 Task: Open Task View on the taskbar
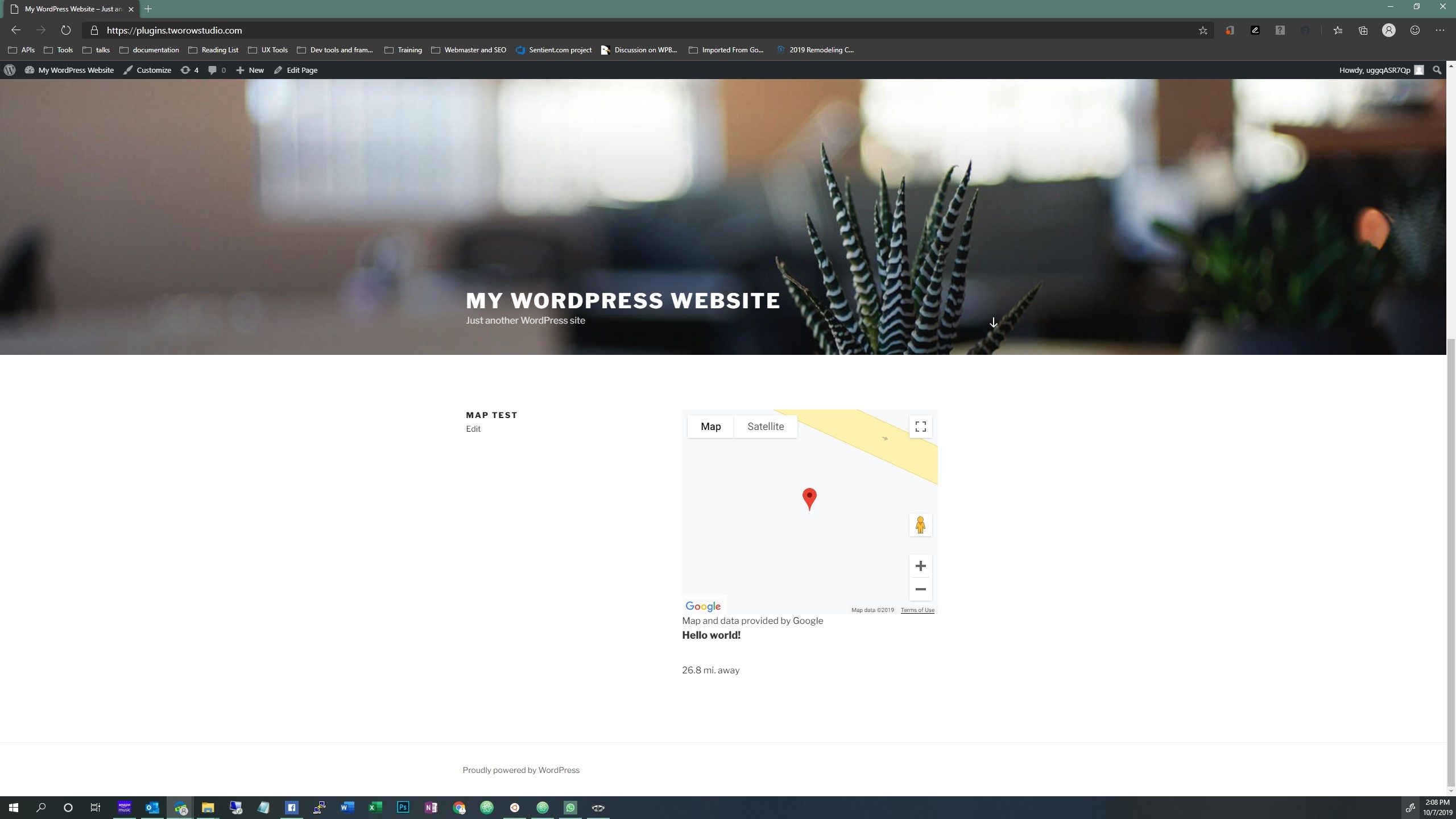96,808
